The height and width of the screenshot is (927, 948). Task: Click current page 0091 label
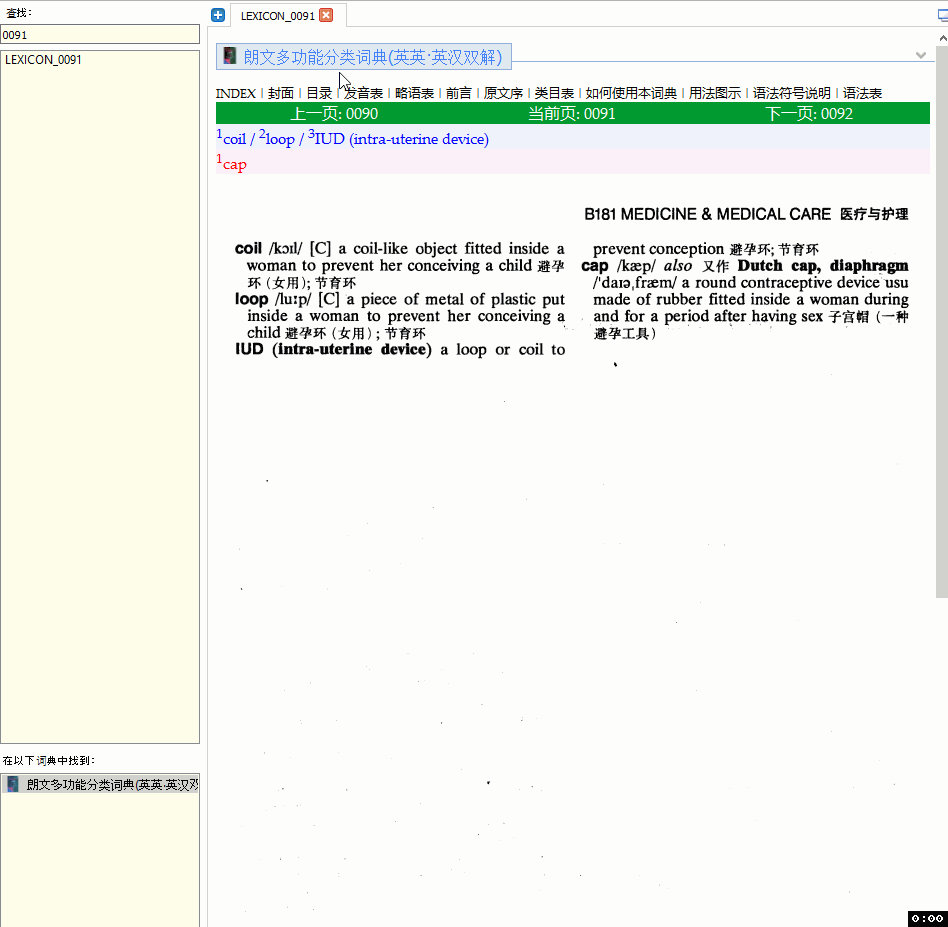click(572, 114)
